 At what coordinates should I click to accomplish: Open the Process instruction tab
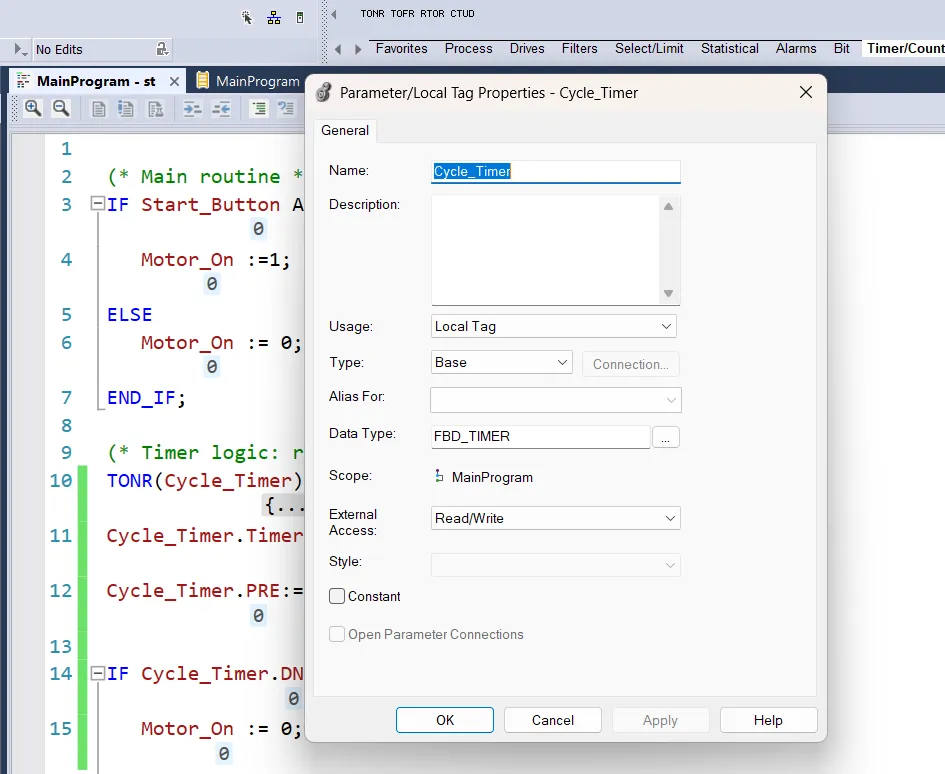(468, 49)
